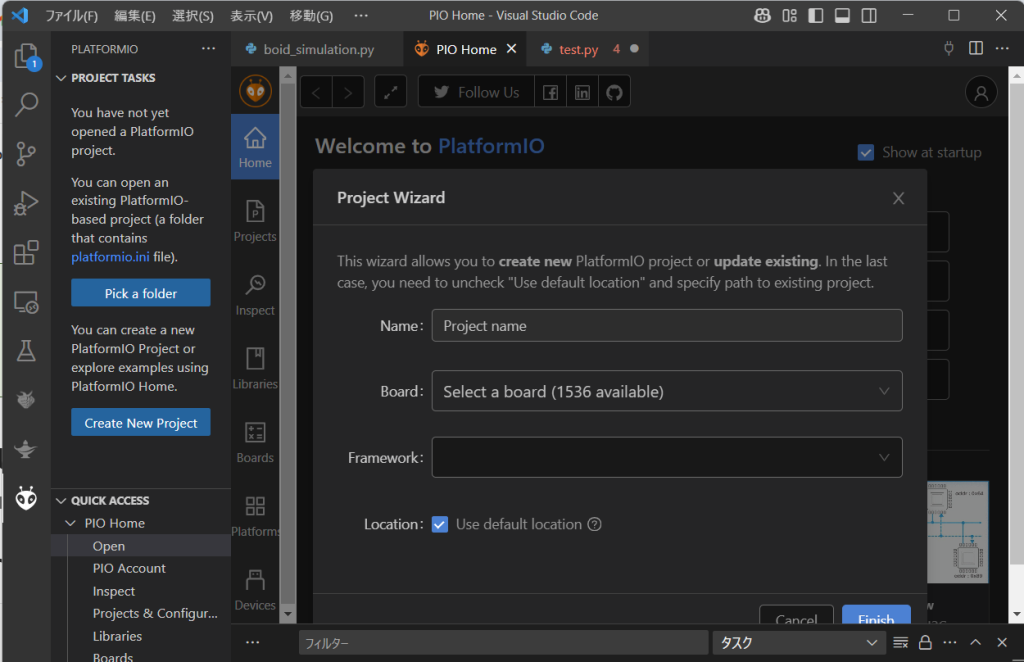Collapse the PROJECT TASKS section

pyautogui.click(x=113, y=78)
